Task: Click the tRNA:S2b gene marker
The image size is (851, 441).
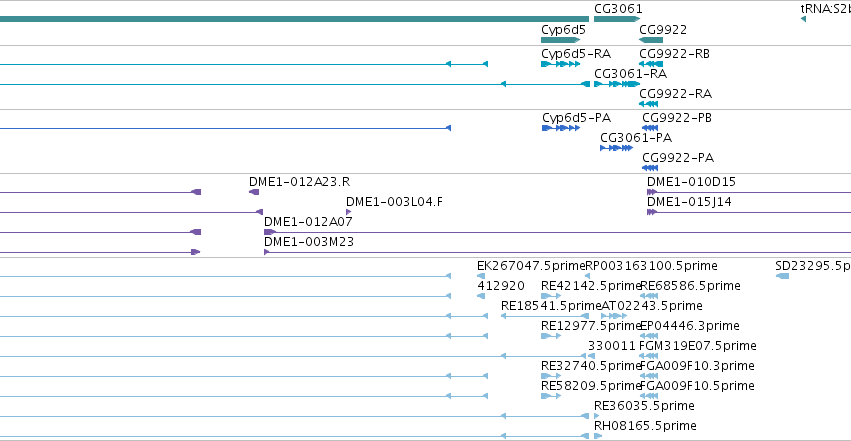Action: (803, 19)
